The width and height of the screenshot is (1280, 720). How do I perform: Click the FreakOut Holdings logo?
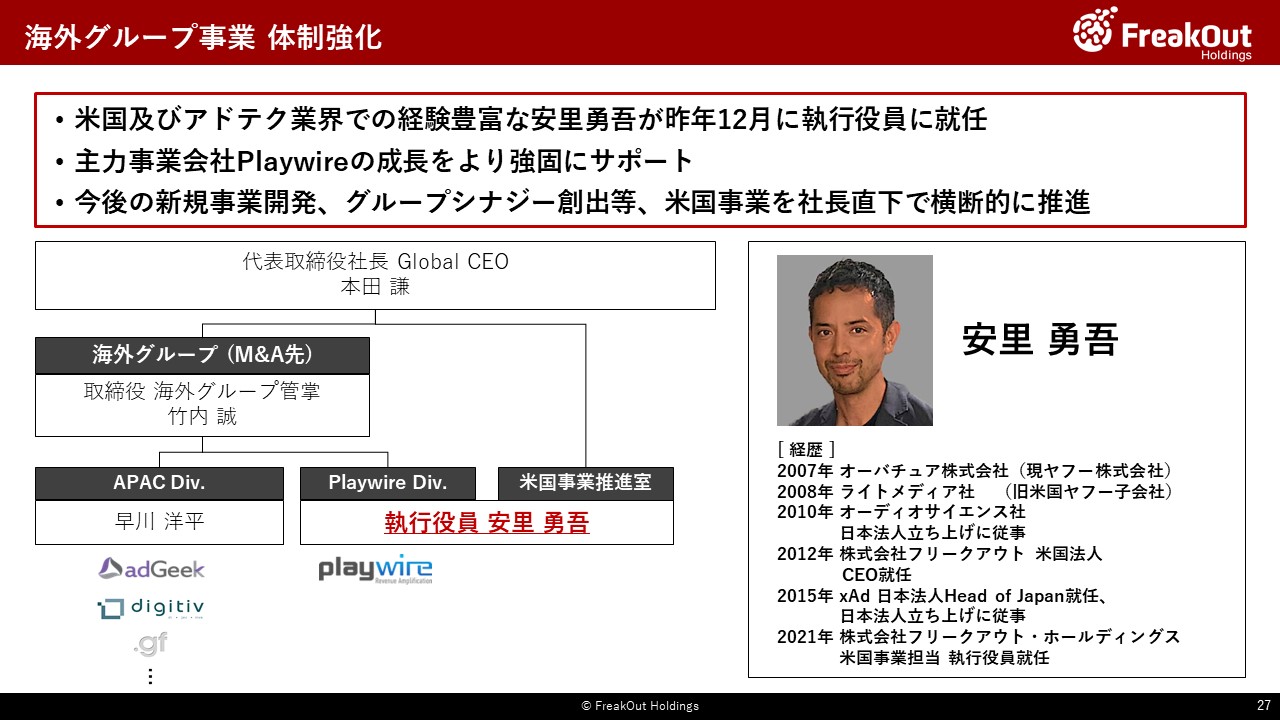1162,33
